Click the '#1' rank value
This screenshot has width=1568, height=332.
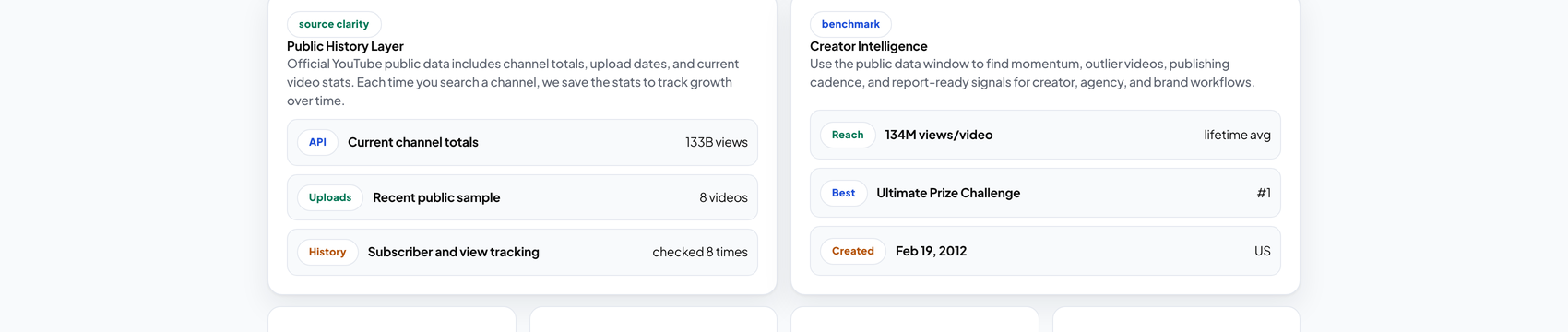1264,193
